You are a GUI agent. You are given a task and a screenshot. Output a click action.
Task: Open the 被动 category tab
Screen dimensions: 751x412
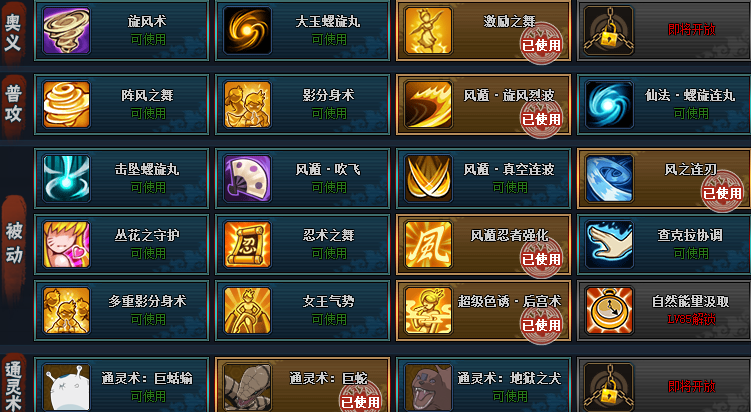(x=14, y=243)
